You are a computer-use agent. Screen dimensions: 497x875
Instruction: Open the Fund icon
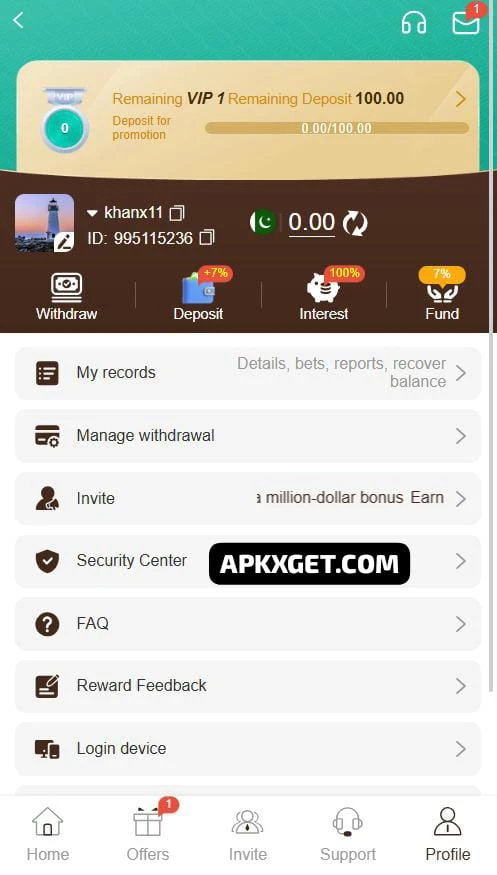[442, 290]
